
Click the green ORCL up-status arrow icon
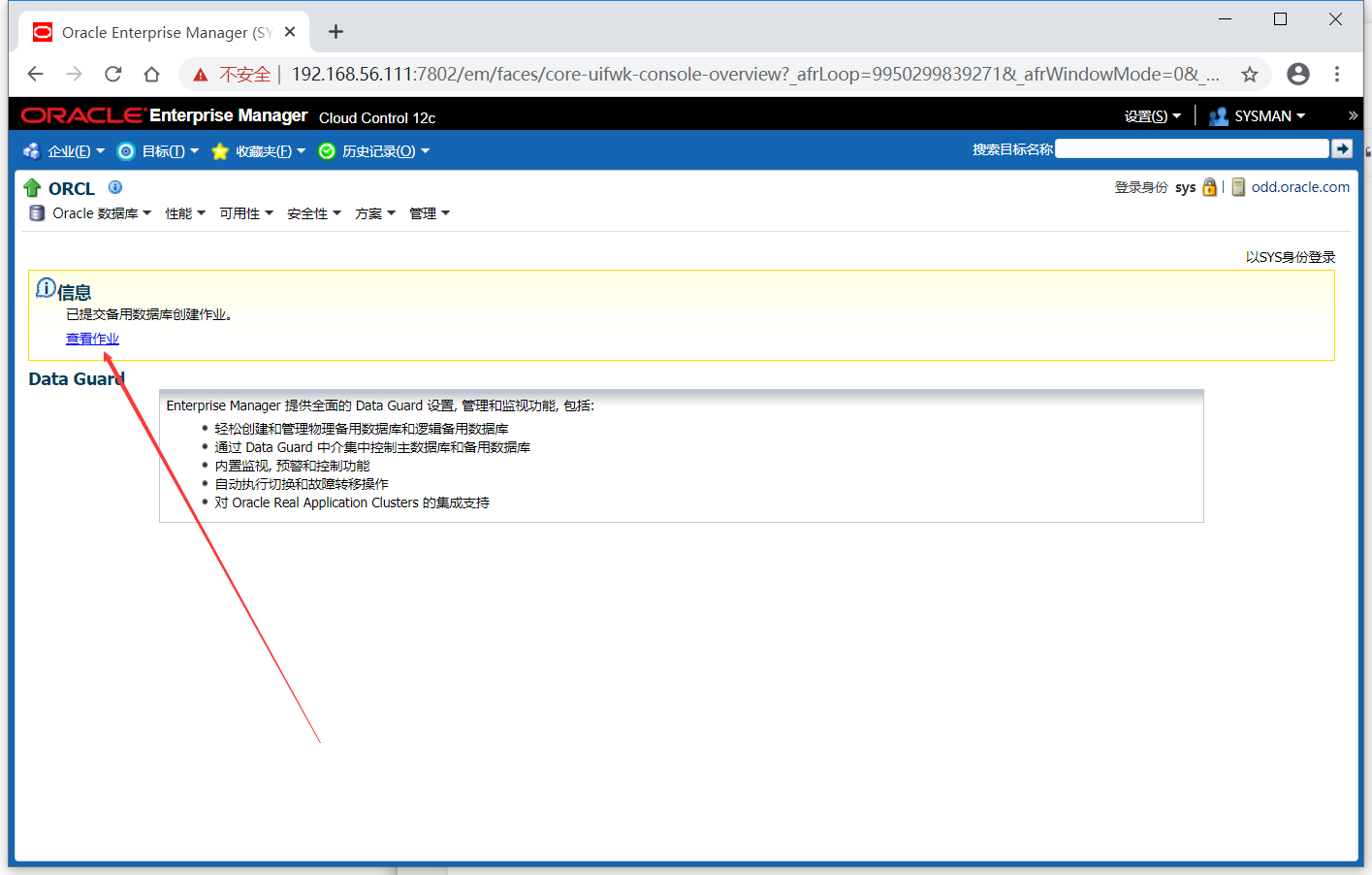click(x=32, y=188)
